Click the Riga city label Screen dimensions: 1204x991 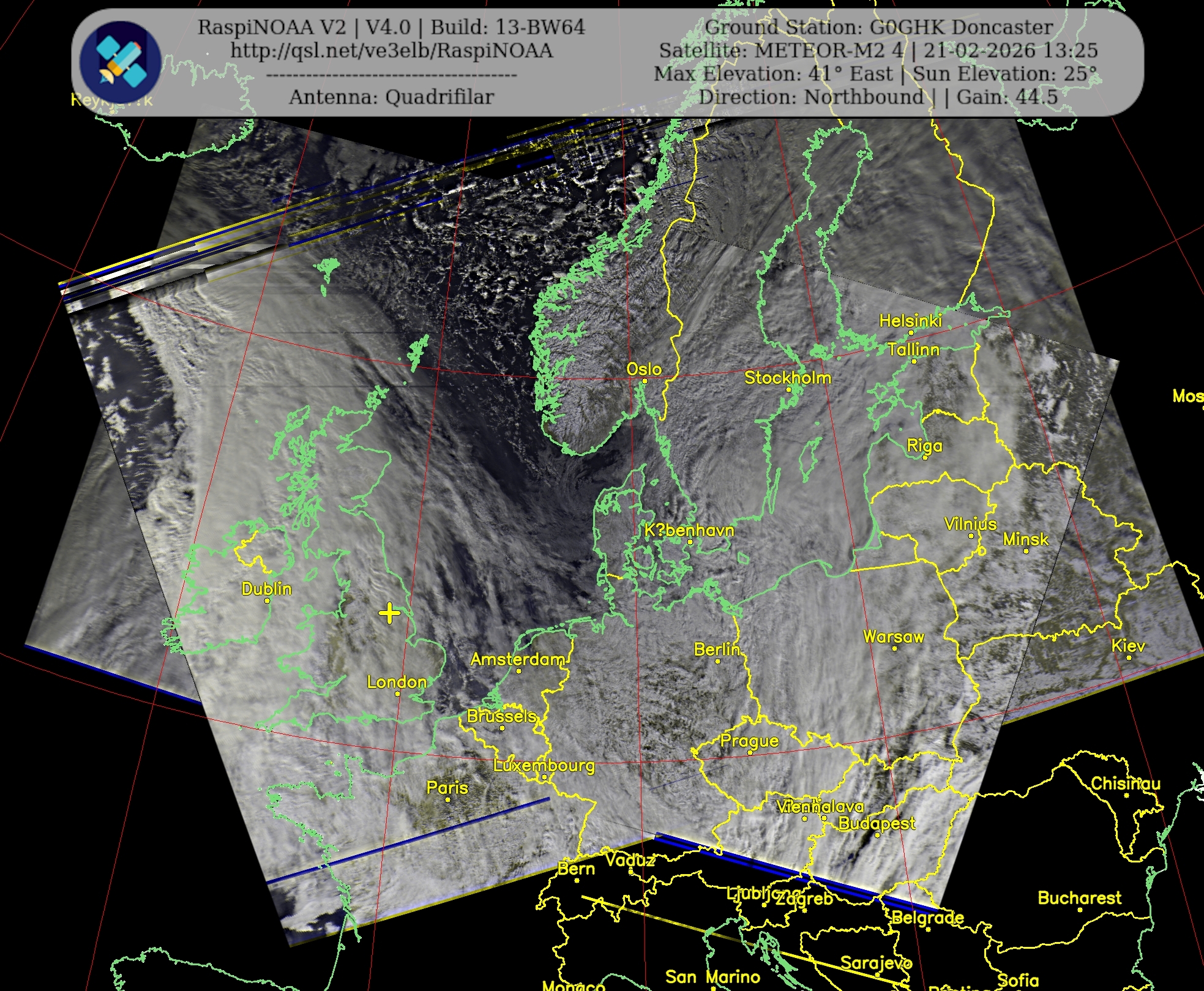[924, 446]
